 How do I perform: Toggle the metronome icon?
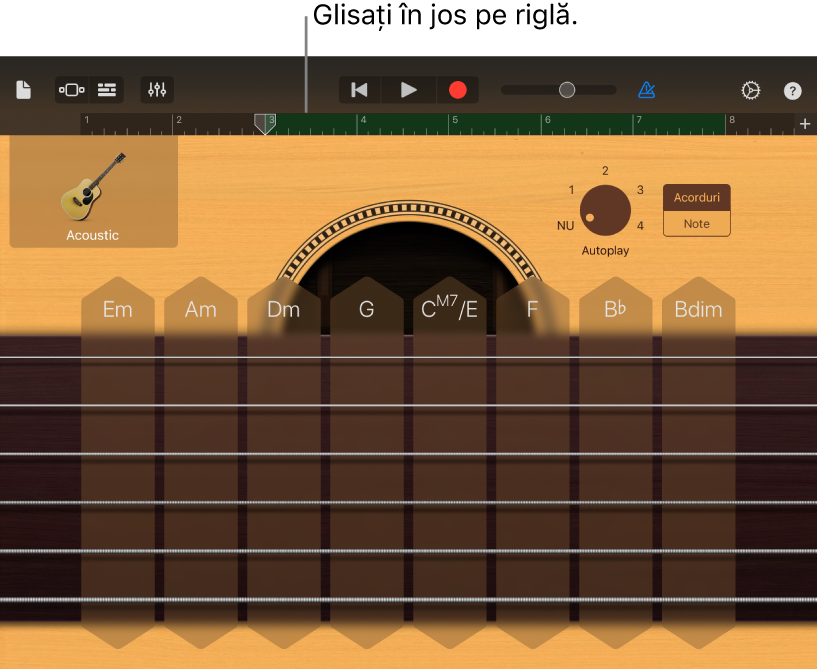pos(647,90)
